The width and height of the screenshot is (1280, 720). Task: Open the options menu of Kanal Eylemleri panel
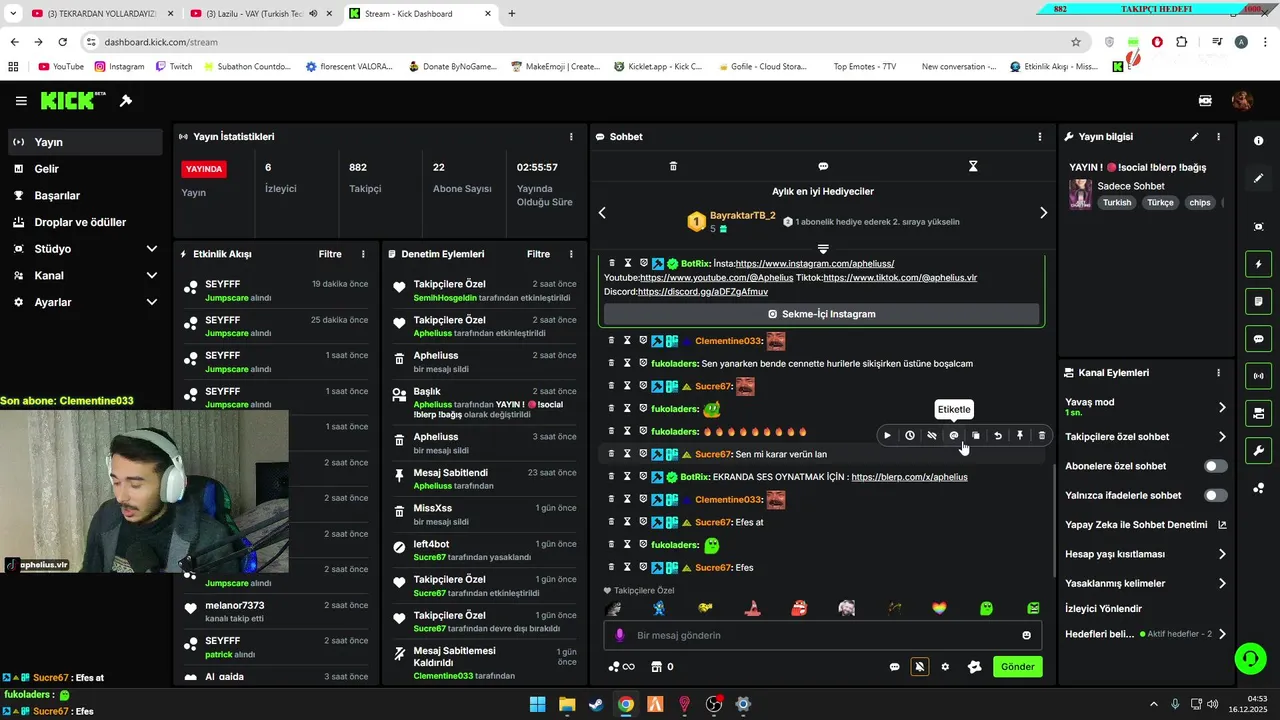pos(1218,373)
